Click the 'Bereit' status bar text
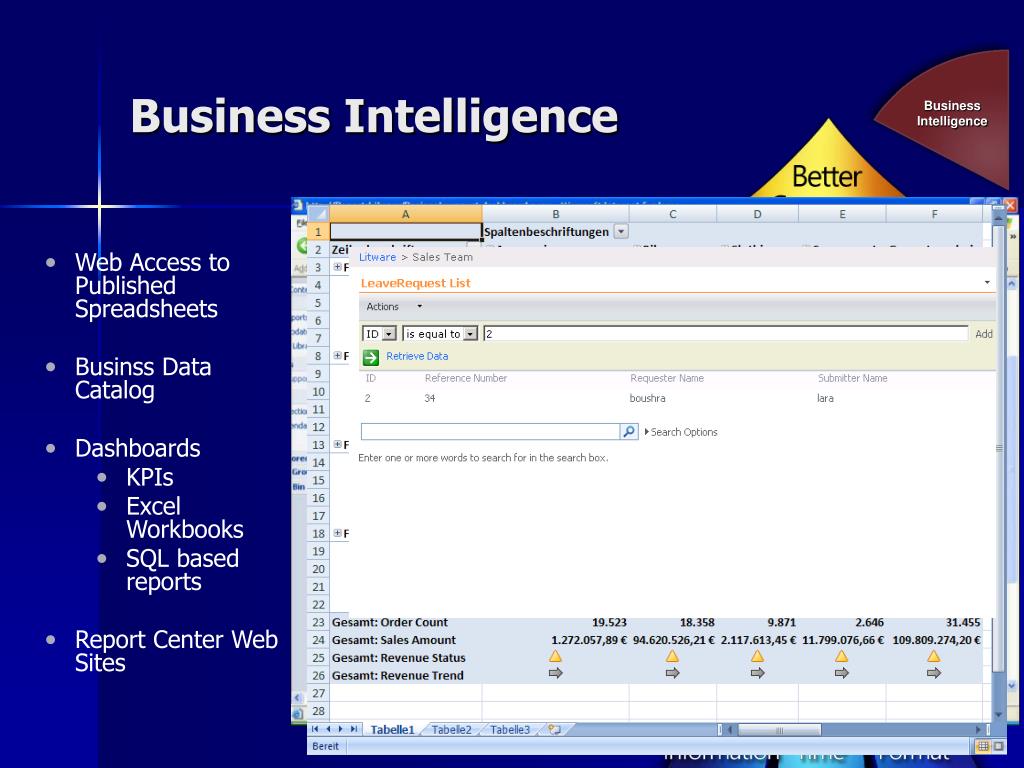1024x768 pixels. click(x=325, y=746)
